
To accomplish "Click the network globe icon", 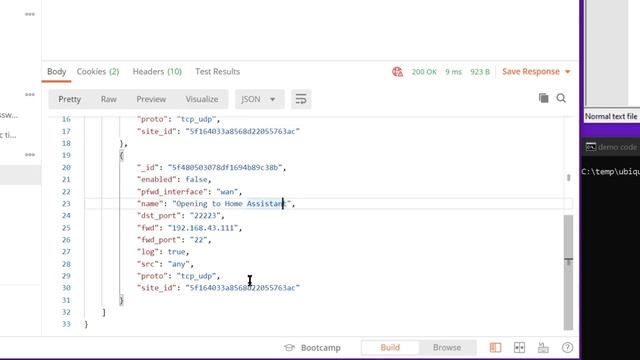I will click(397, 72).
